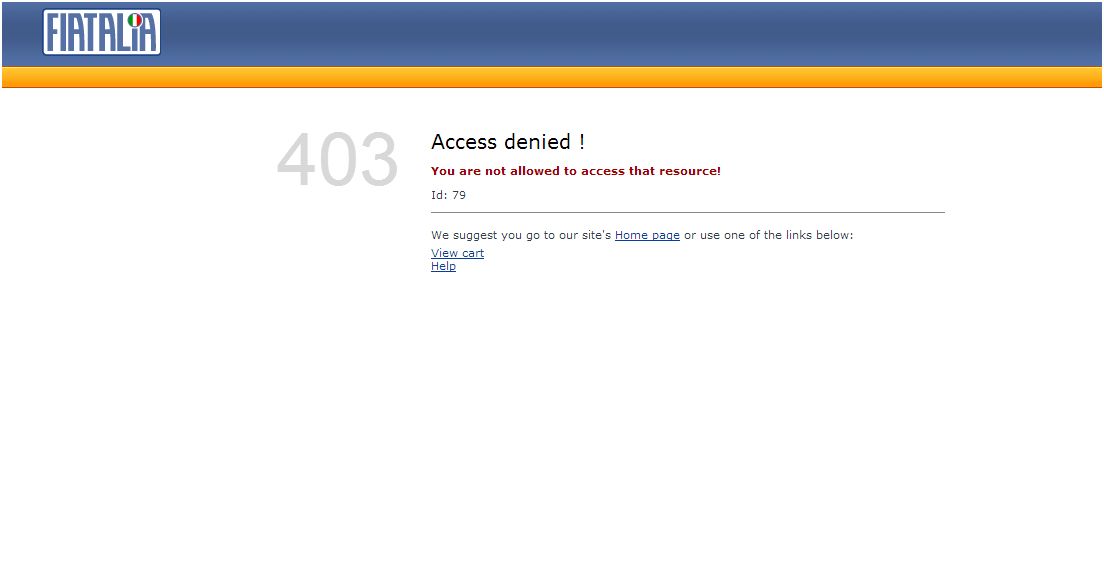
Task: Click the Fiatalia logo in header
Action: coord(101,32)
